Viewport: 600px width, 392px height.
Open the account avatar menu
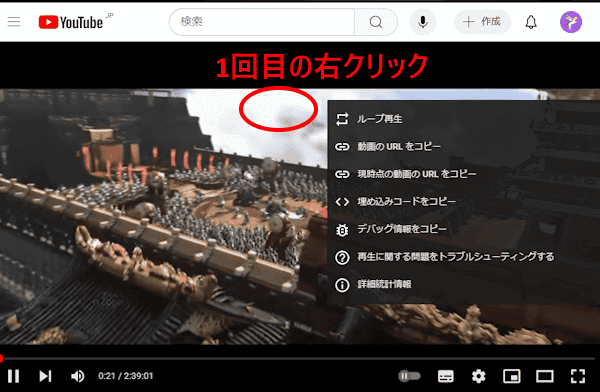click(571, 22)
